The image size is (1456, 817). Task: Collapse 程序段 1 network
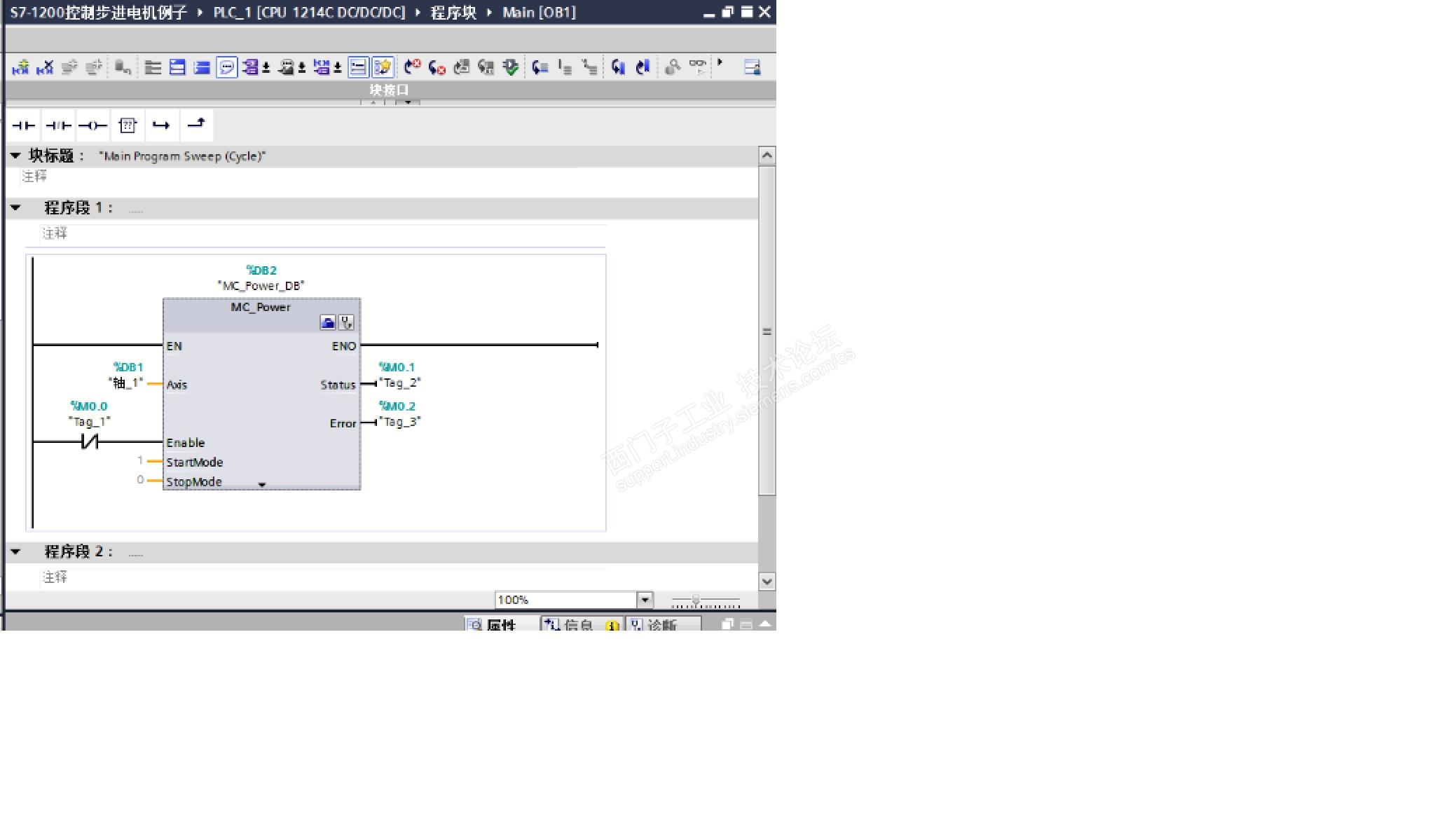pos(15,208)
